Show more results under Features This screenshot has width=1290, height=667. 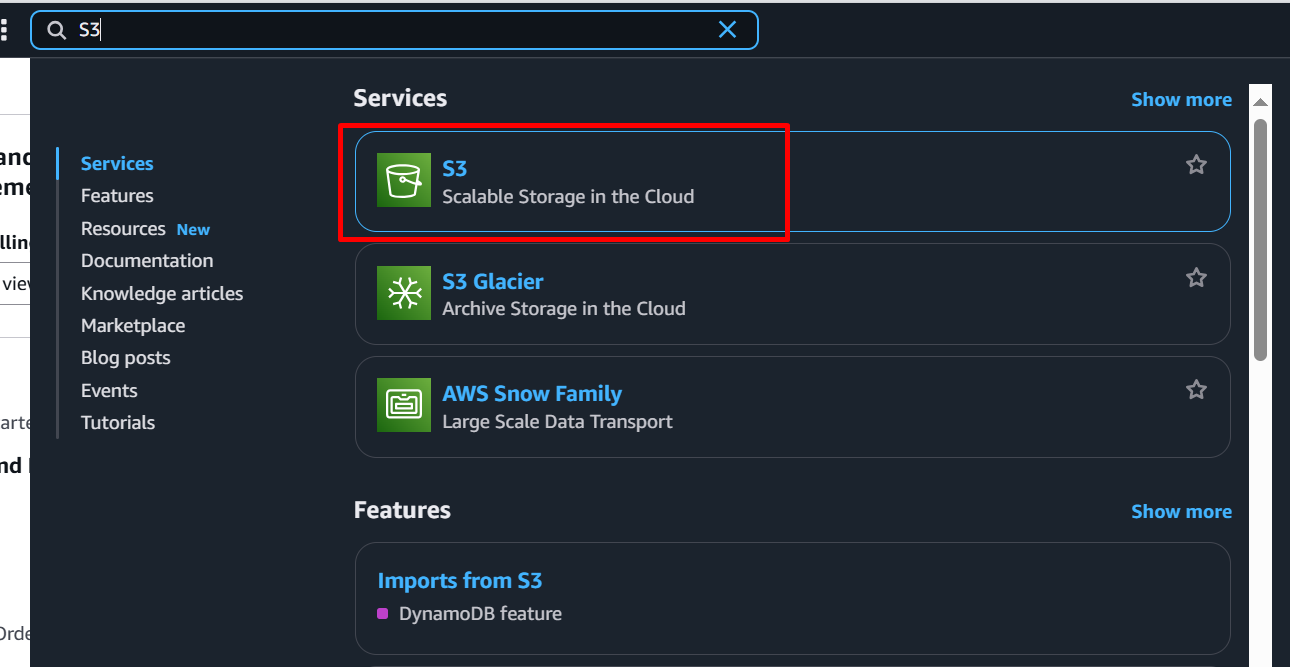pos(1181,511)
